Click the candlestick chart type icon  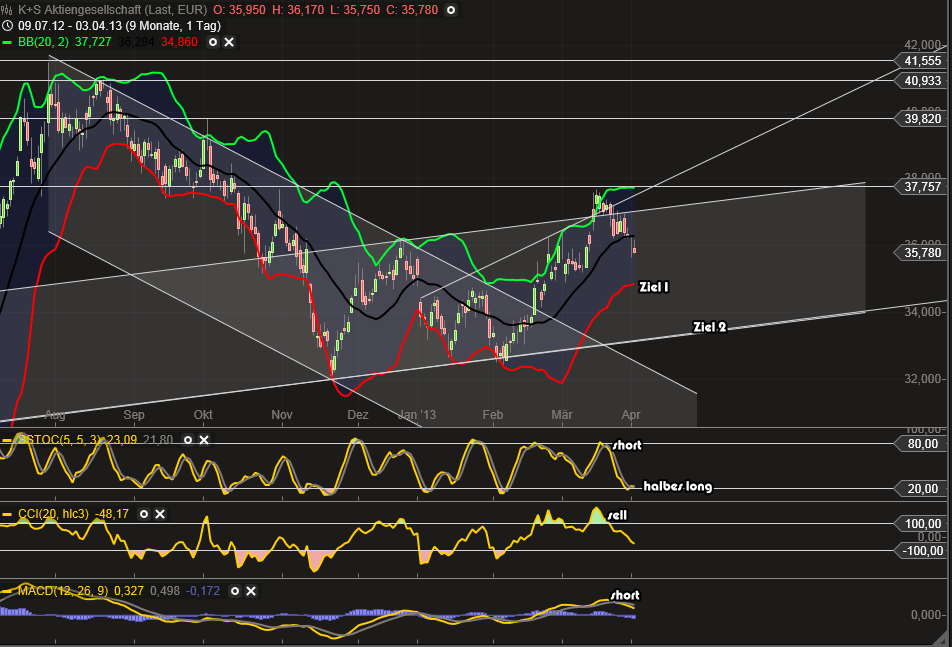[7, 10]
